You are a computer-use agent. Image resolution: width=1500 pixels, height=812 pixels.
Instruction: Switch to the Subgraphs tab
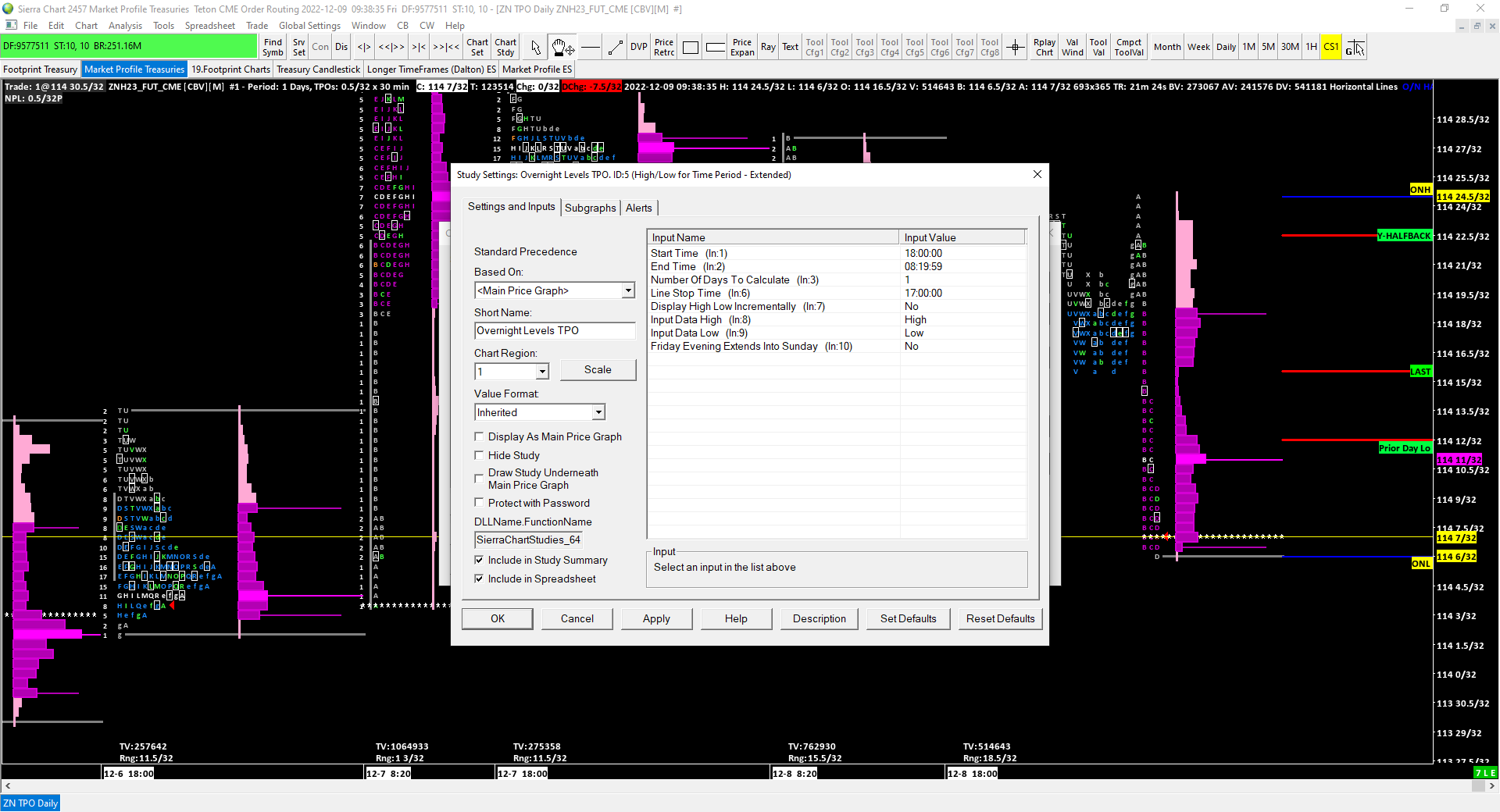[x=590, y=208]
